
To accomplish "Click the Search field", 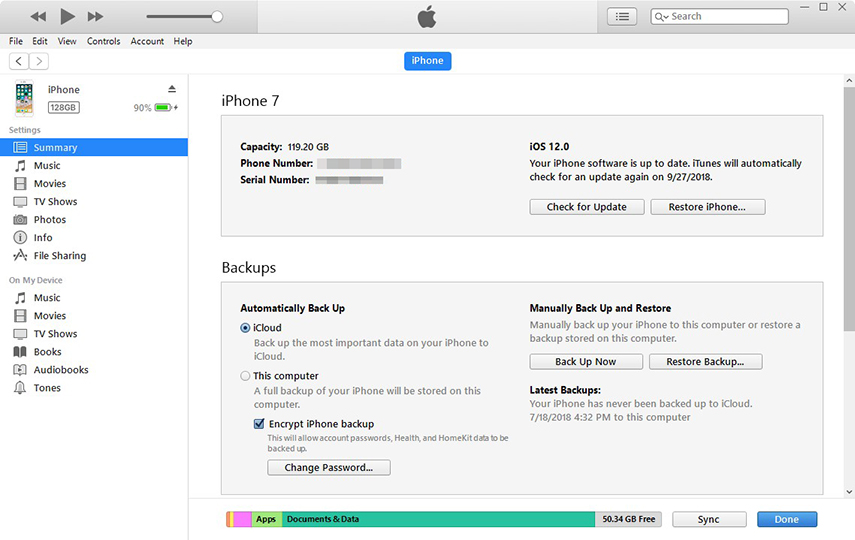I will click(x=719, y=16).
